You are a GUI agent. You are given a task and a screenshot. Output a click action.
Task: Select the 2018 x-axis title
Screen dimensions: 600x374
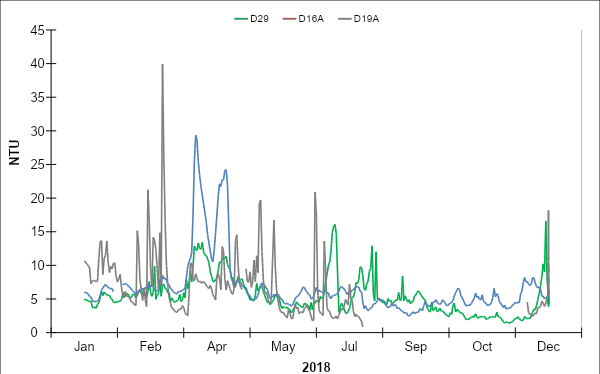pos(316,367)
